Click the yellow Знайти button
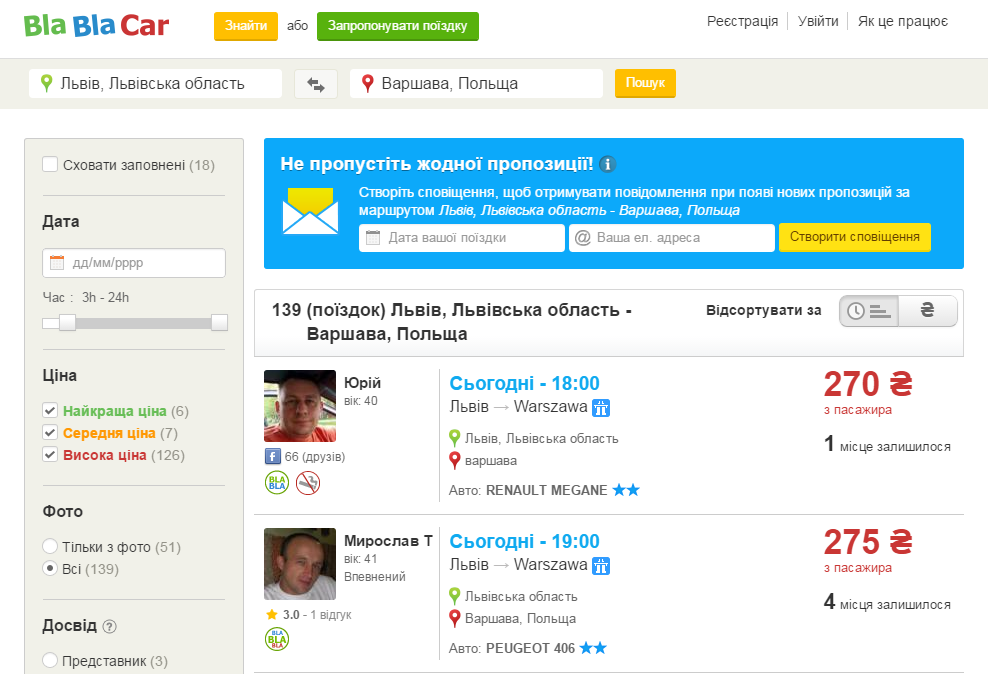Viewport: 988px width, 674px height. tap(246, 26)
